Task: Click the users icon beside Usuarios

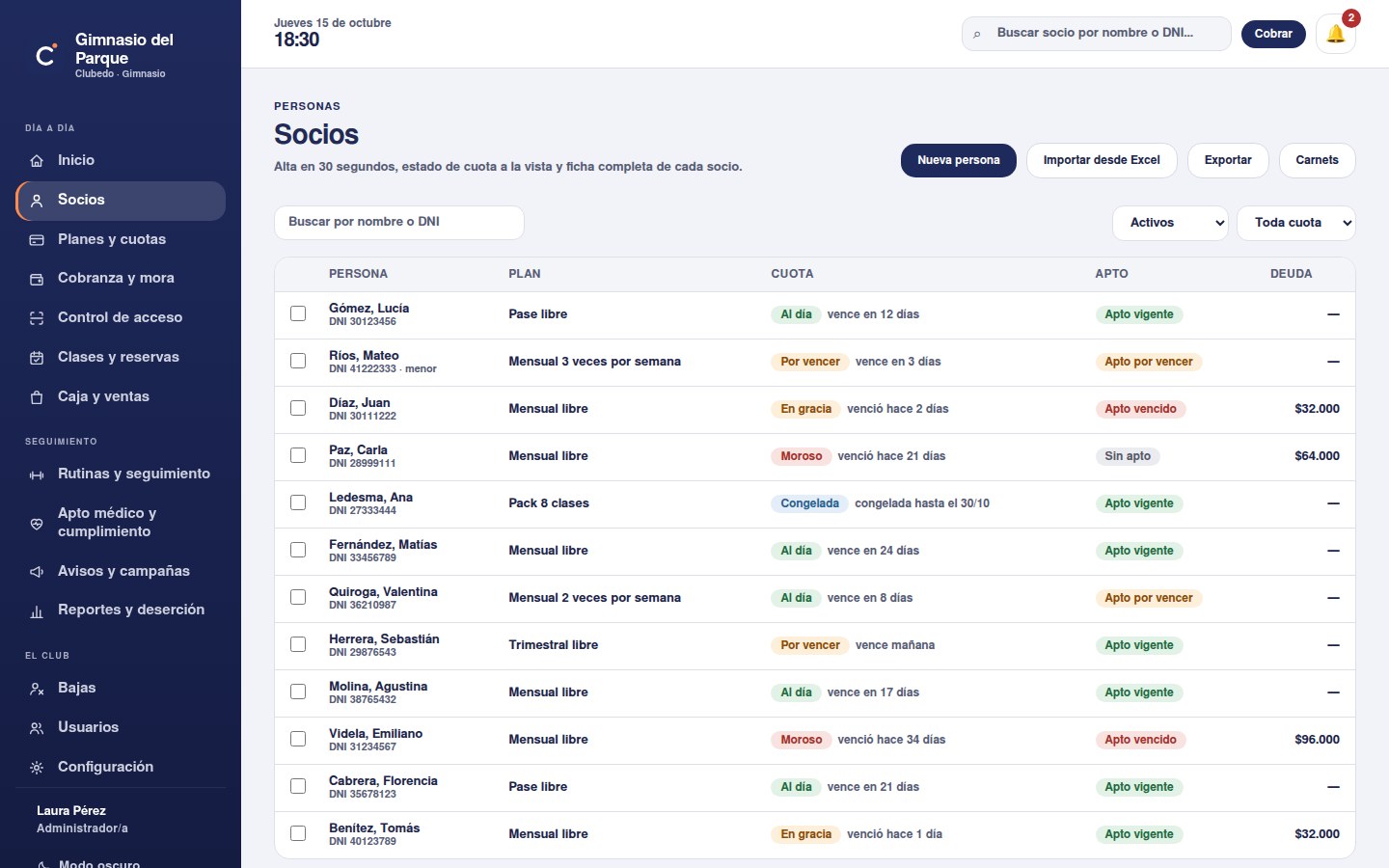Action: click(37, 728)
